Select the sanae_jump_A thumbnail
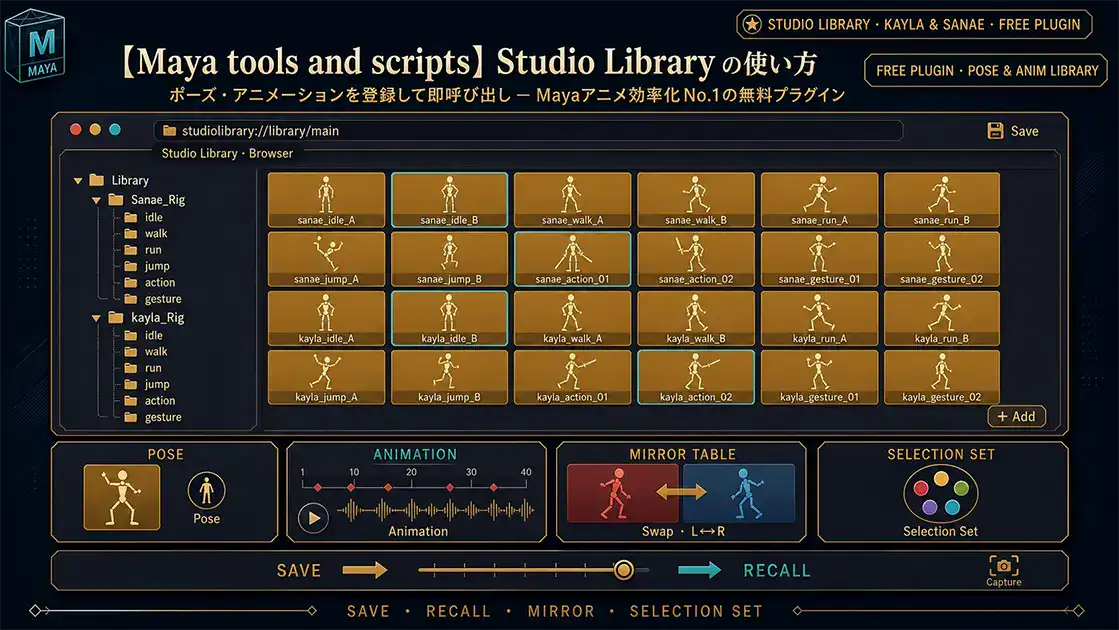 pyautogui.click(x=326, y=259)
